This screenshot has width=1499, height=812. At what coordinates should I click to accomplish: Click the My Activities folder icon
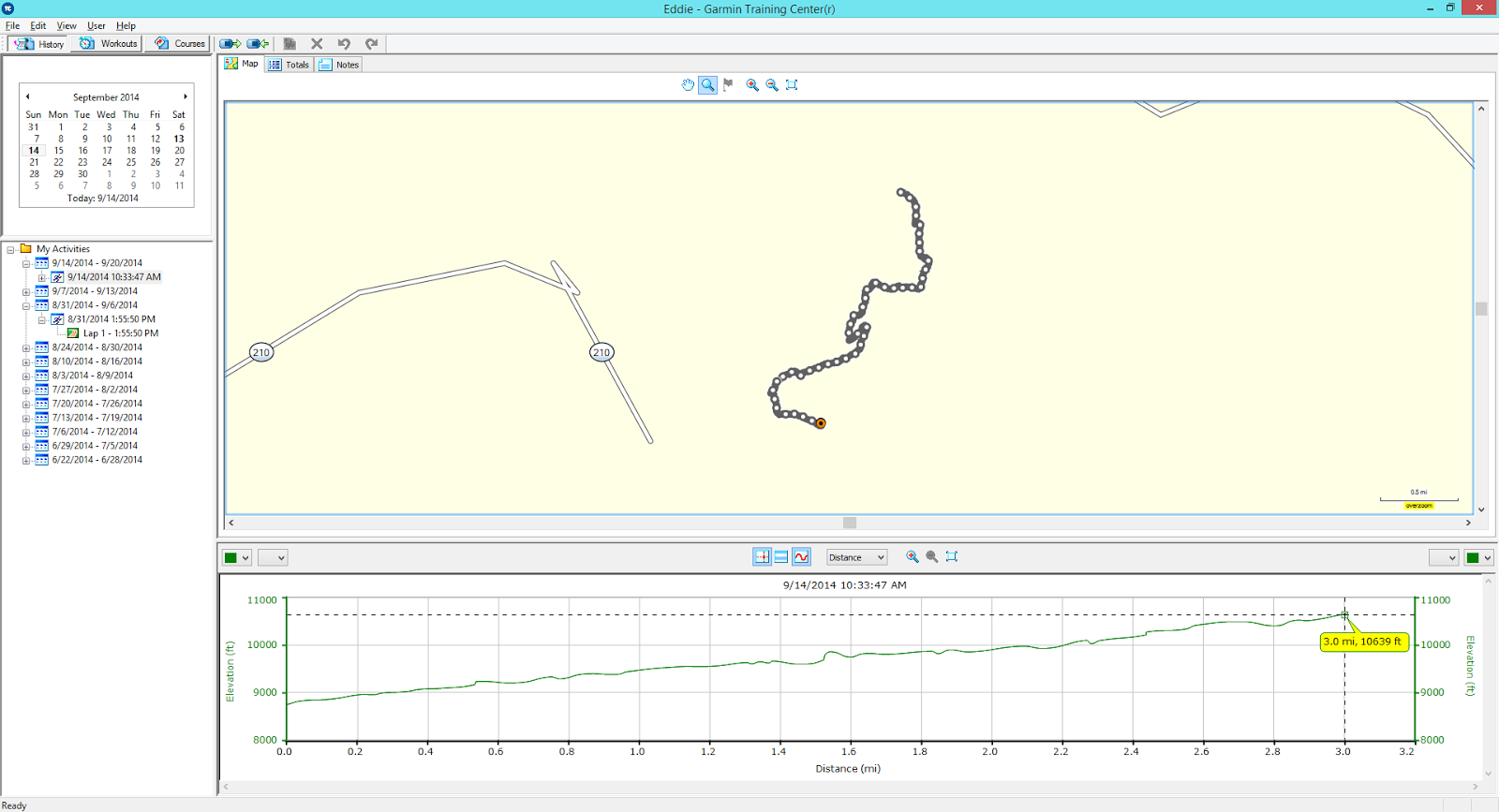pos(26,249)
